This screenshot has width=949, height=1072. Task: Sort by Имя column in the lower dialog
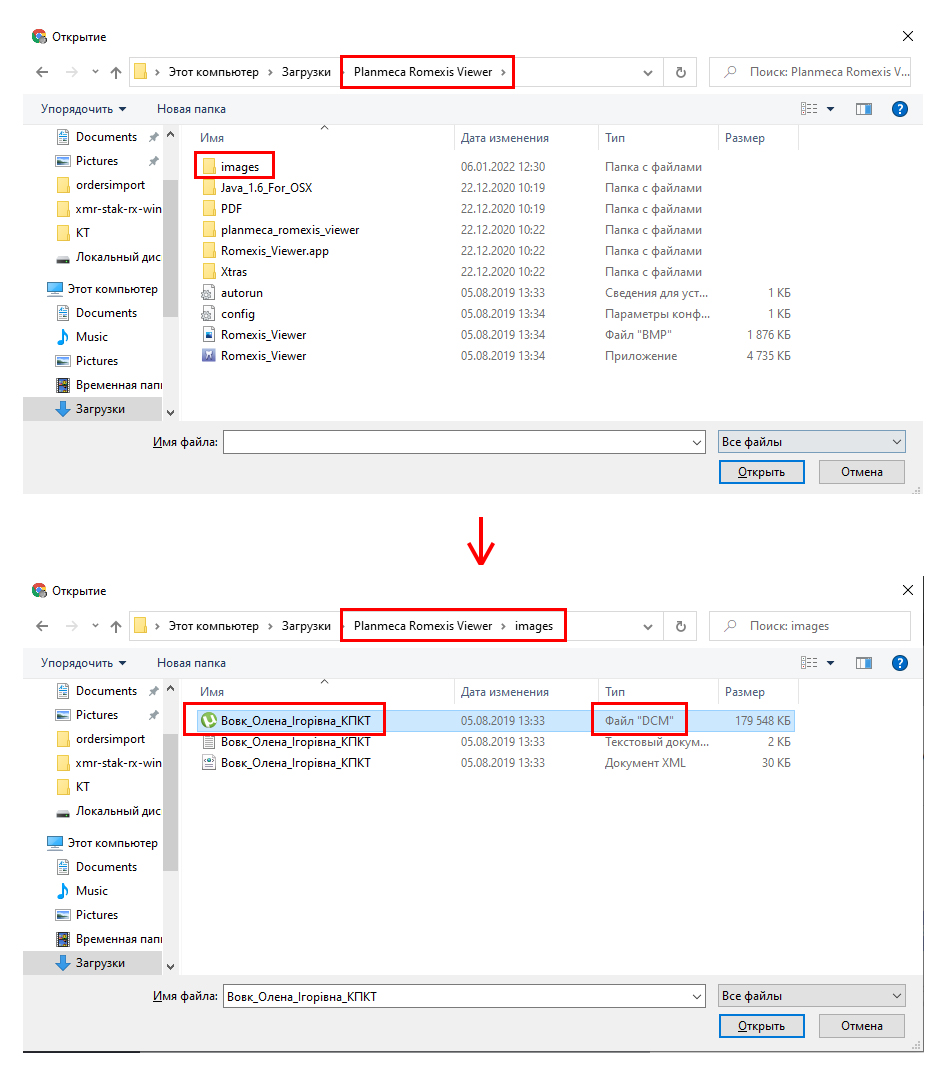(212, 692)
